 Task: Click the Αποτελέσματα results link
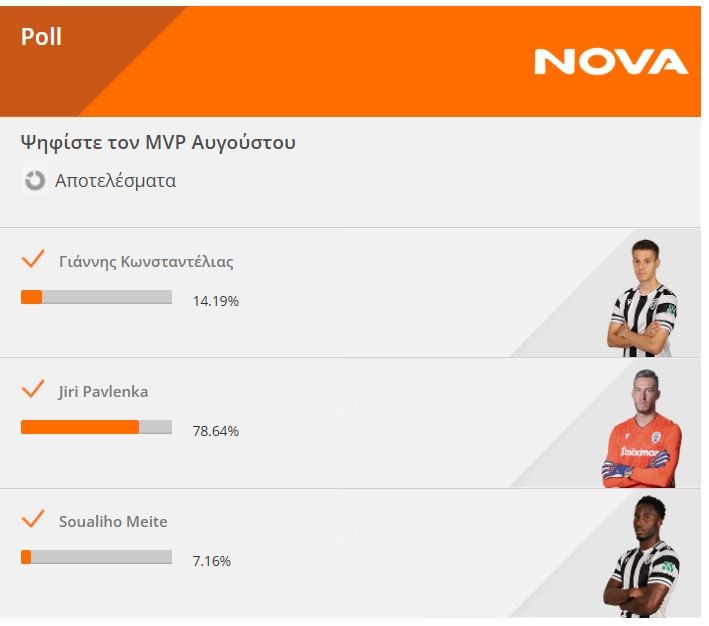pos(115,181)
